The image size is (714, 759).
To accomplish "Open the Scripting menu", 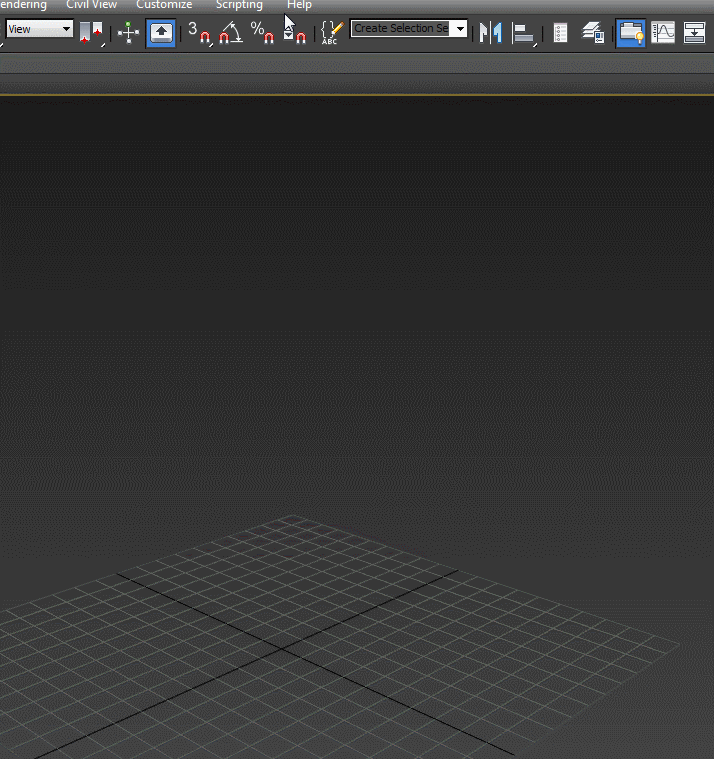I will (x=239, y=5).
